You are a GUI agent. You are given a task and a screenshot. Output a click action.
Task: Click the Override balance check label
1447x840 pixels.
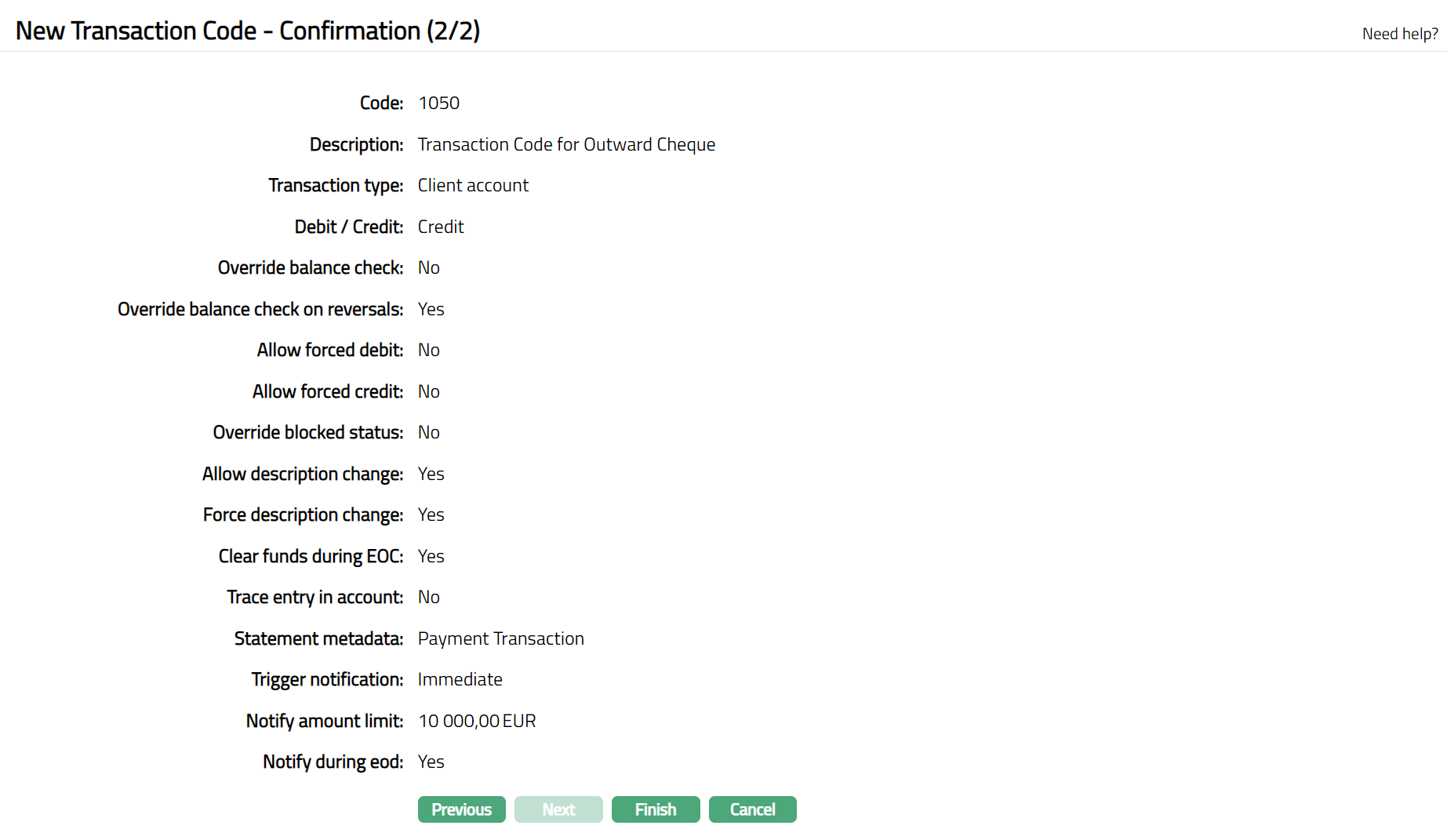[310, 267]
